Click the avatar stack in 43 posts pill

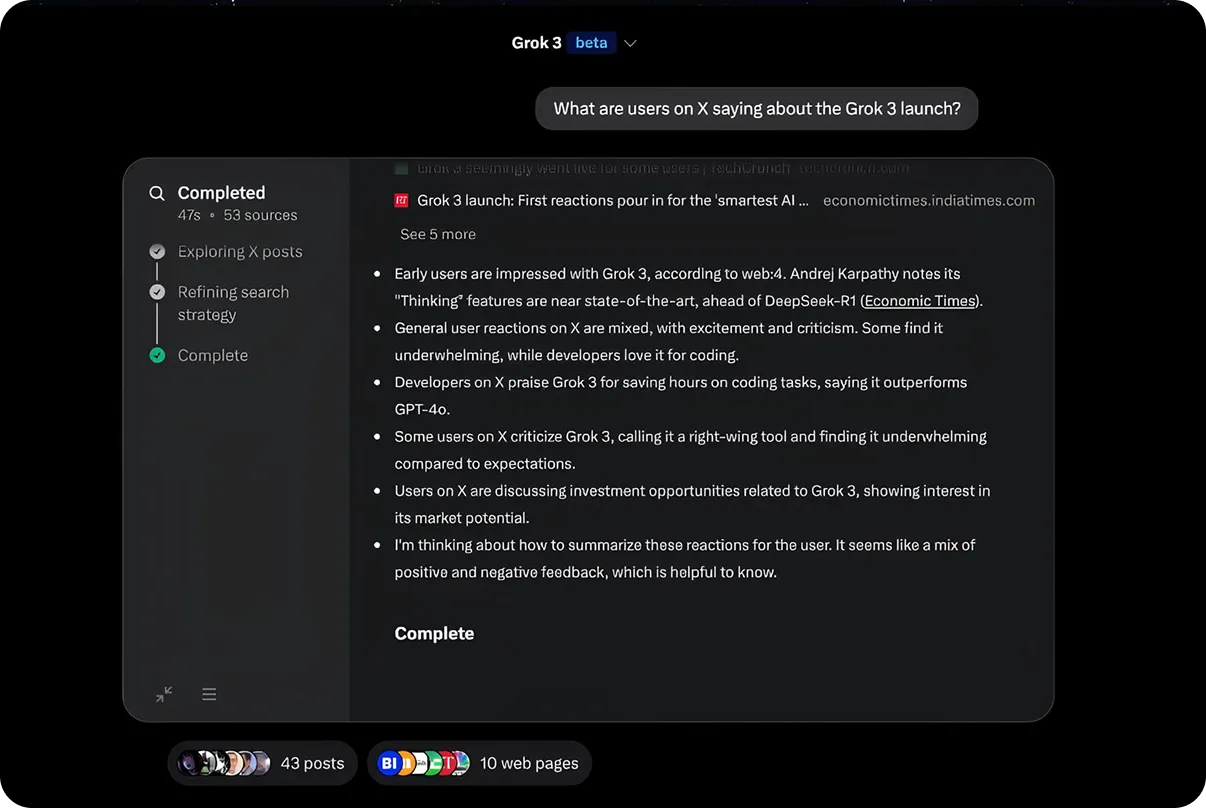tap(224, 763)
